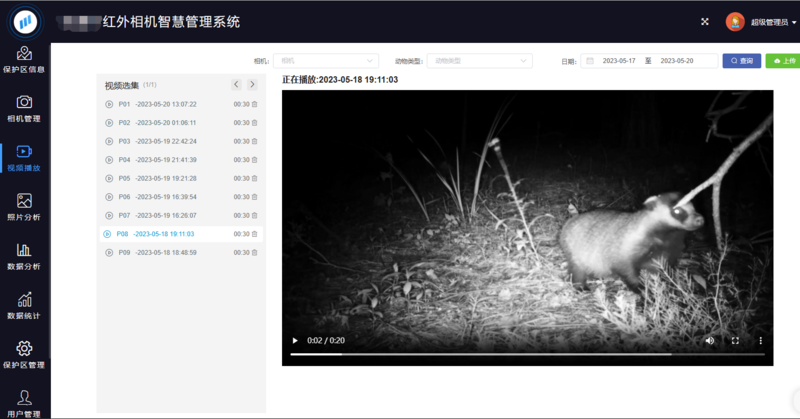Click the play icon beside P05

109,178
